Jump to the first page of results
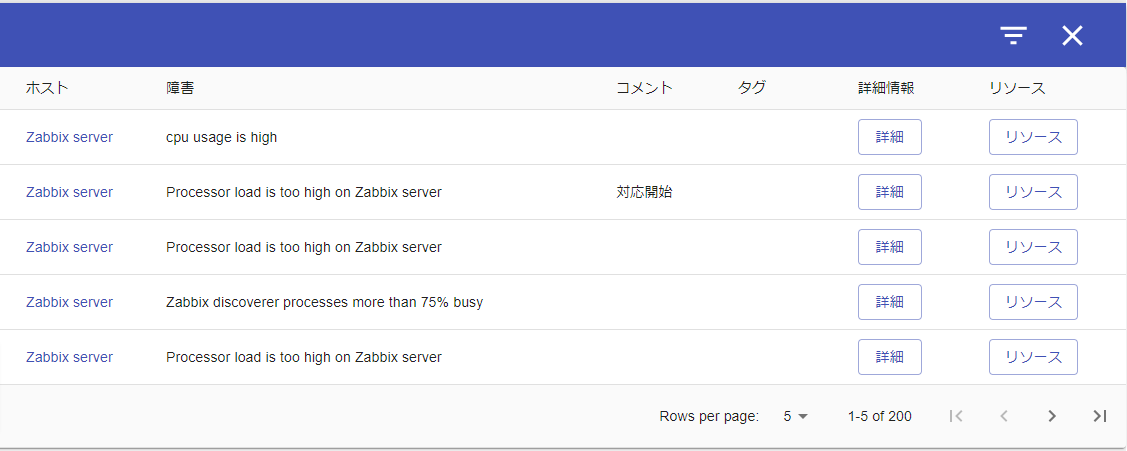Image resolution: width=1127 pixels, height=451 pixels. [956, 416]
